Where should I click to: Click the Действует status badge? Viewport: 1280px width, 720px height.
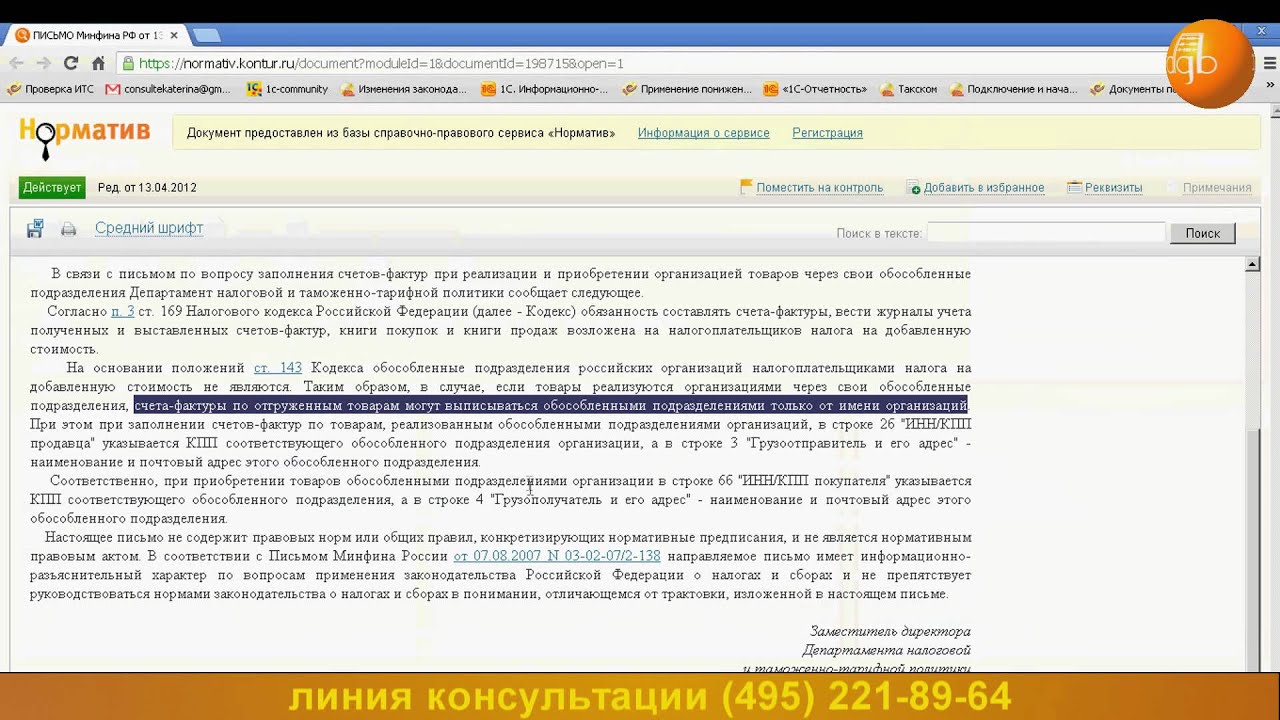52,188
